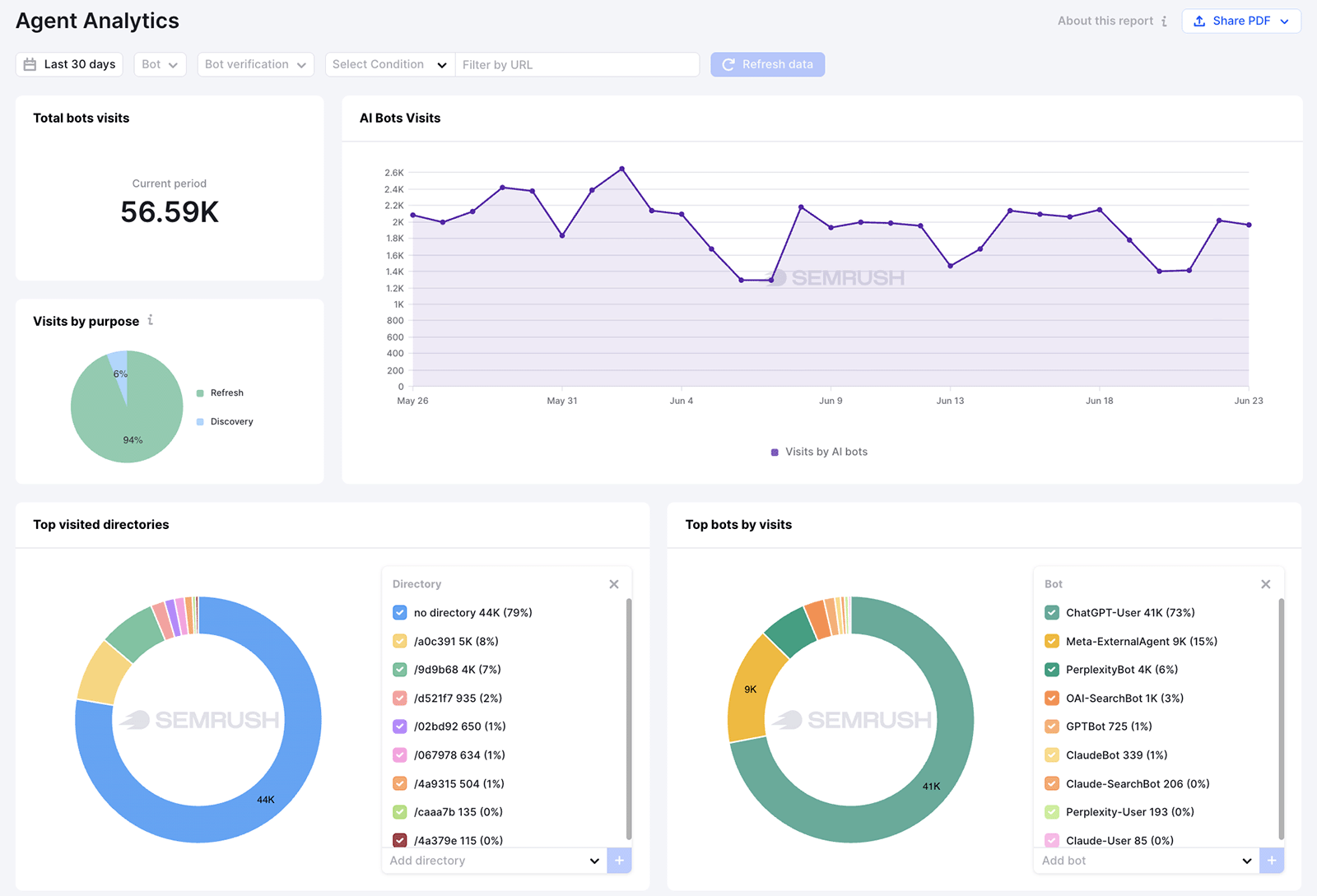Expand the Select Condition dropdown

click(x=389, y=64)
